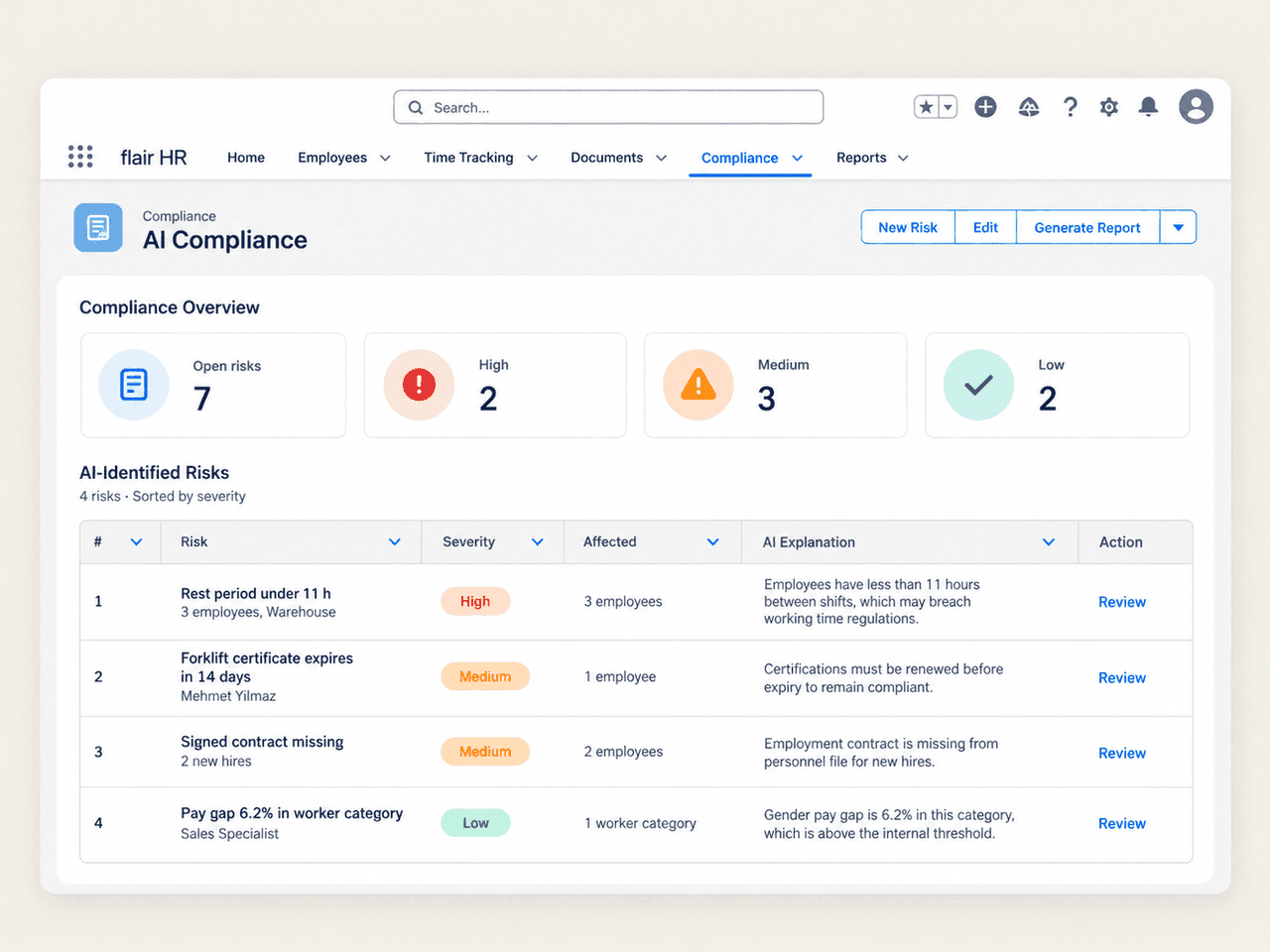The image size is (1270, 952).
Task: Open more actions dropdown beside Generate Report
Action: pyautogui.click(x=1178, y=227)
